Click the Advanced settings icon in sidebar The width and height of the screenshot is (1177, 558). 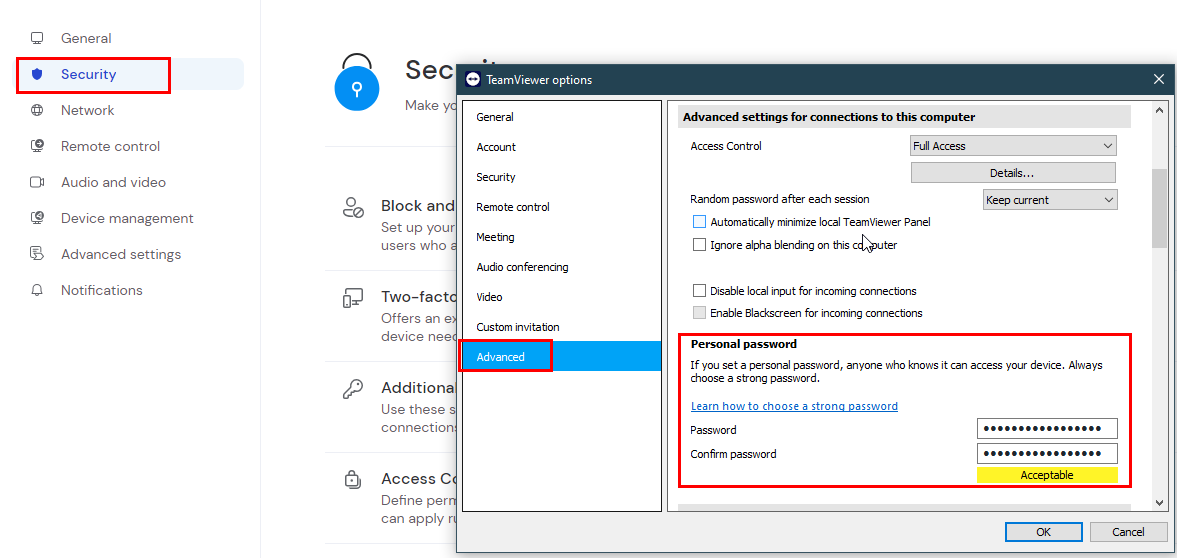click(x=37, y=255)
